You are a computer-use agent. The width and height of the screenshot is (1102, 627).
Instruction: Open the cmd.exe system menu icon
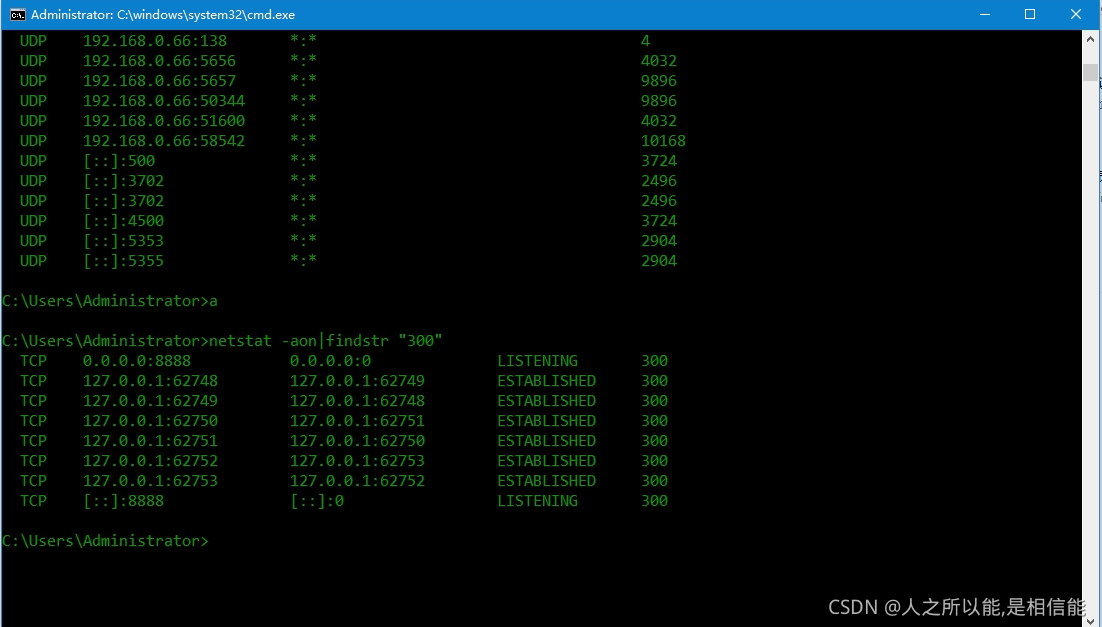click(x=18, y=15)
